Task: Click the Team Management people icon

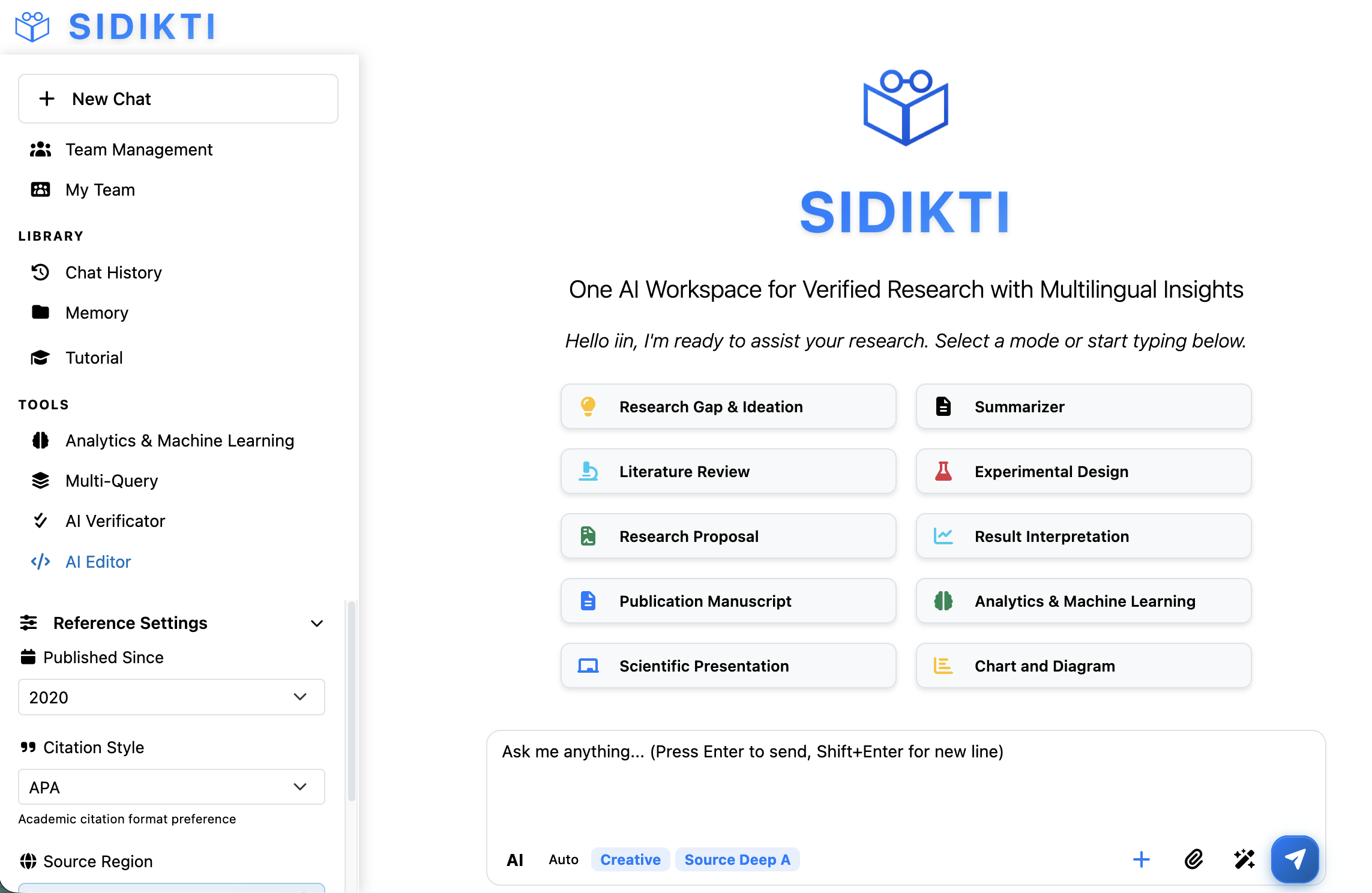Action: [x=40, y=149]
